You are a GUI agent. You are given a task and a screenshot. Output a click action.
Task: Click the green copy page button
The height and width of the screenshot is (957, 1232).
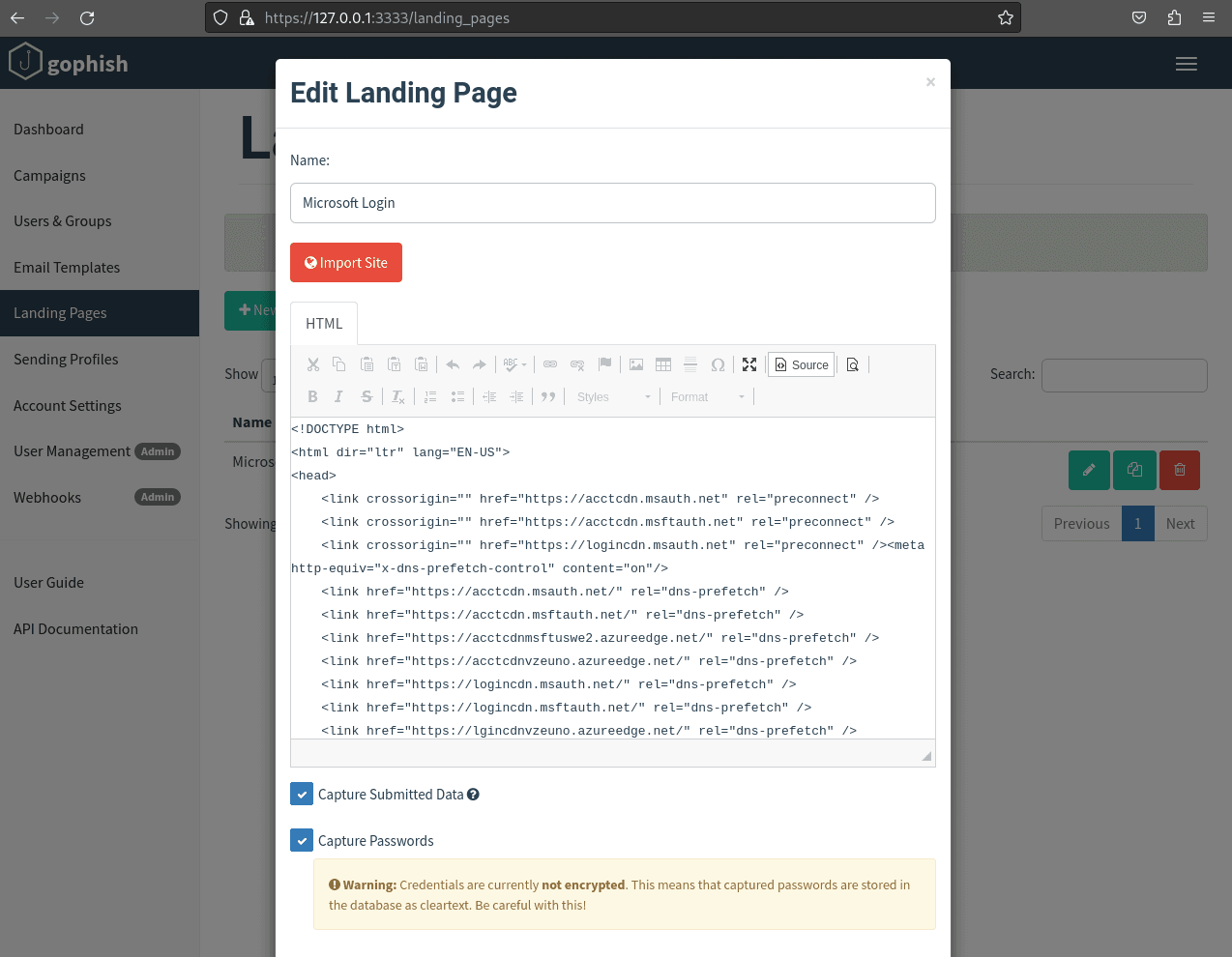(x=1134, y=470)
